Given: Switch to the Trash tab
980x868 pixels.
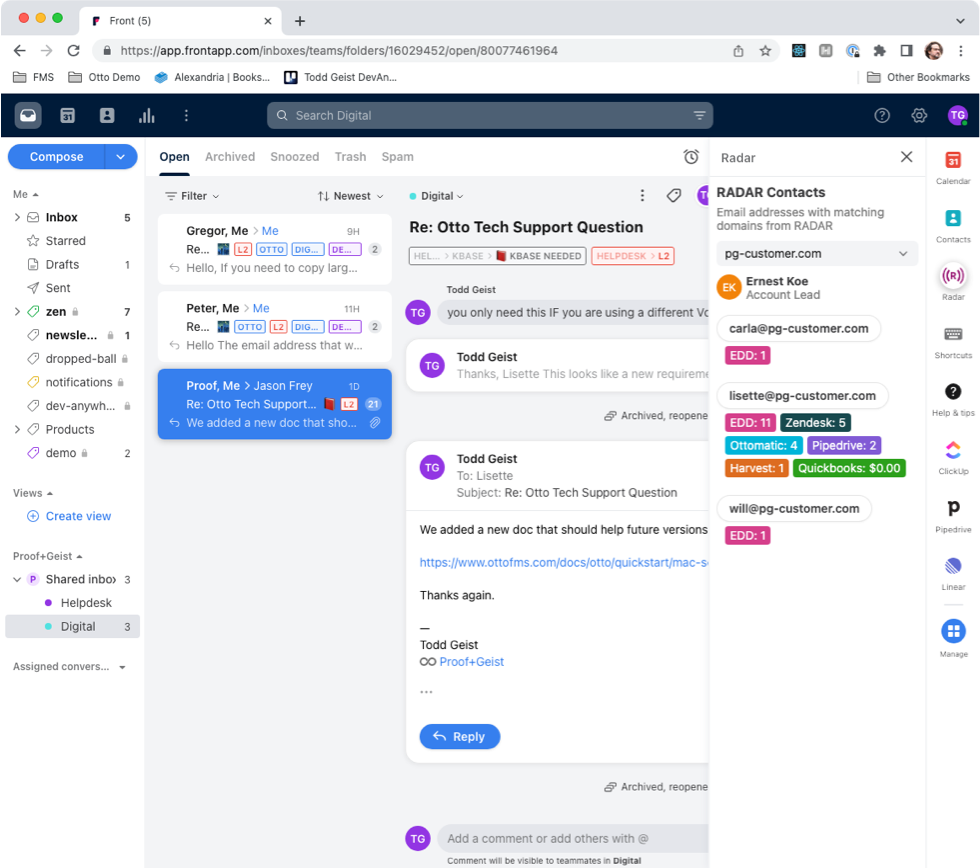Looking at the screenshot, I should (350, 157).
